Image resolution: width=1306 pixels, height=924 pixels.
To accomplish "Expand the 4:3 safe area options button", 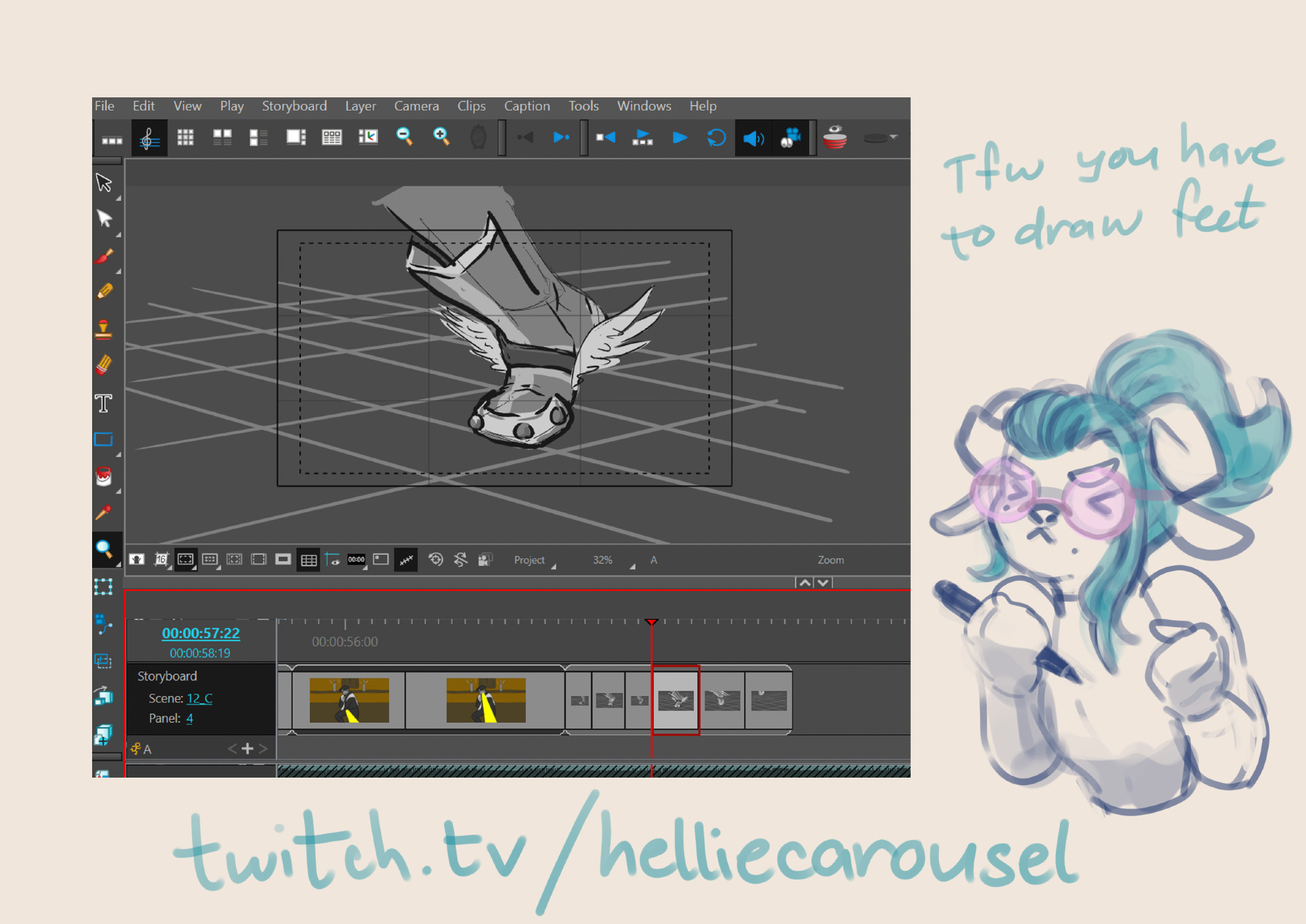I will coord(210,559).
